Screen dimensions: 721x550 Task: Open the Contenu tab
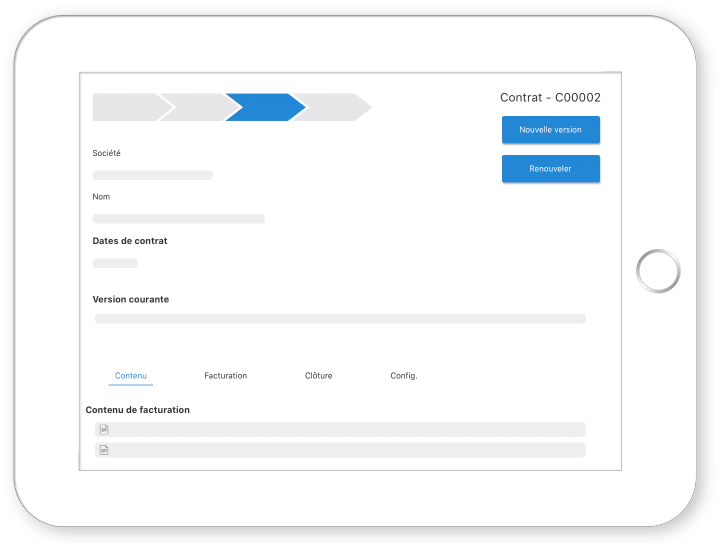[131, 376]
